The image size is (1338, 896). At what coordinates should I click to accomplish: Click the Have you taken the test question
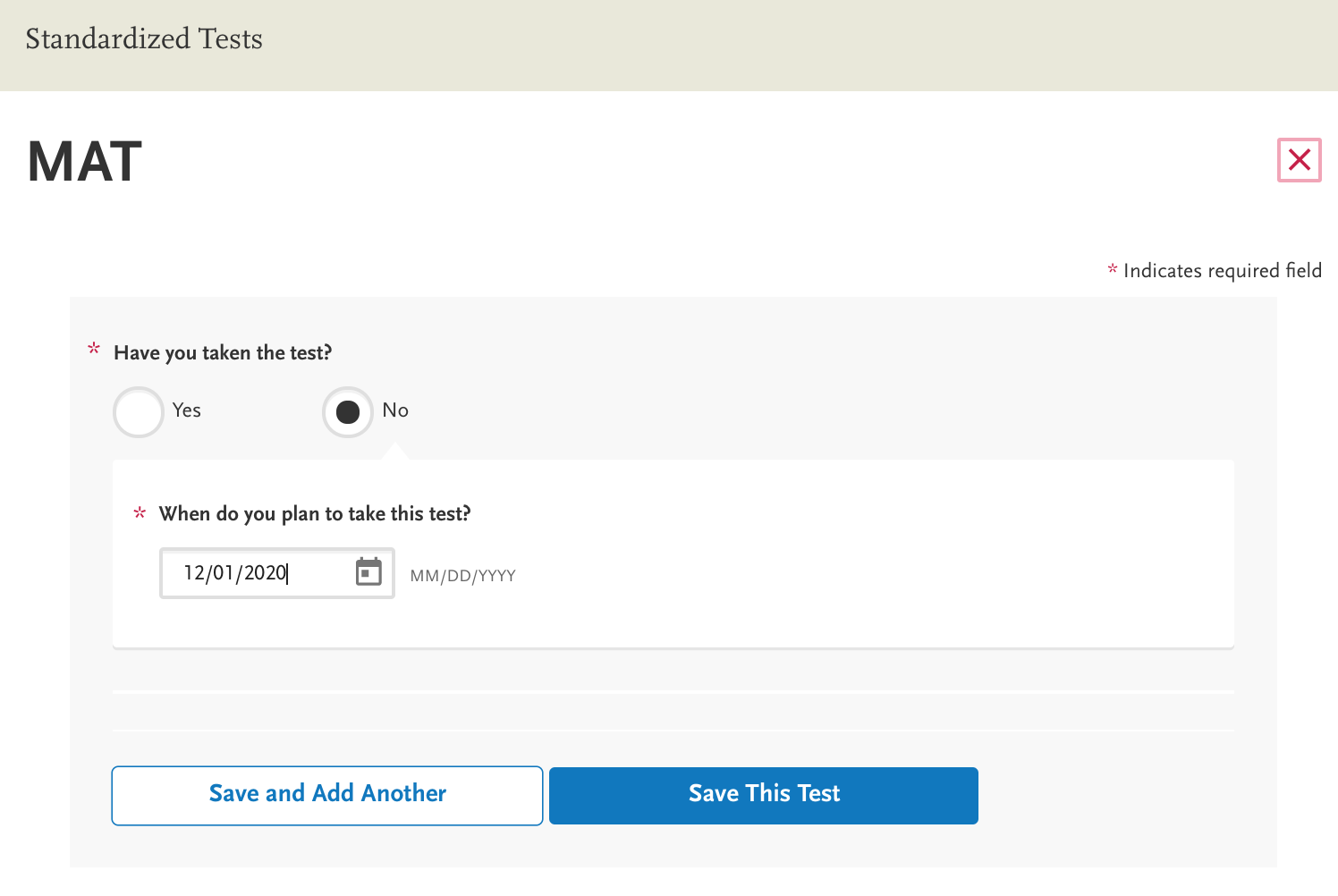(x=223, y=353)
